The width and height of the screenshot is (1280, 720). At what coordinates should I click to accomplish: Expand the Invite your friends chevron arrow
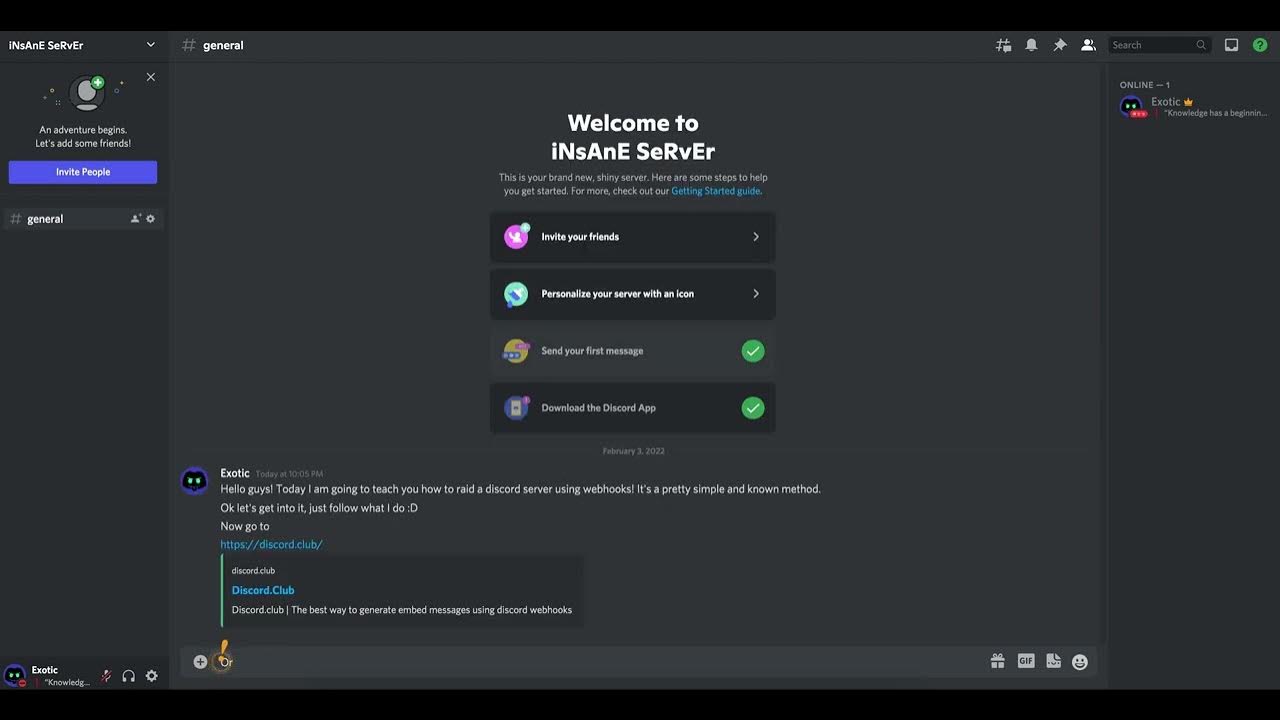pyautogui.click(x=756, y=237)
